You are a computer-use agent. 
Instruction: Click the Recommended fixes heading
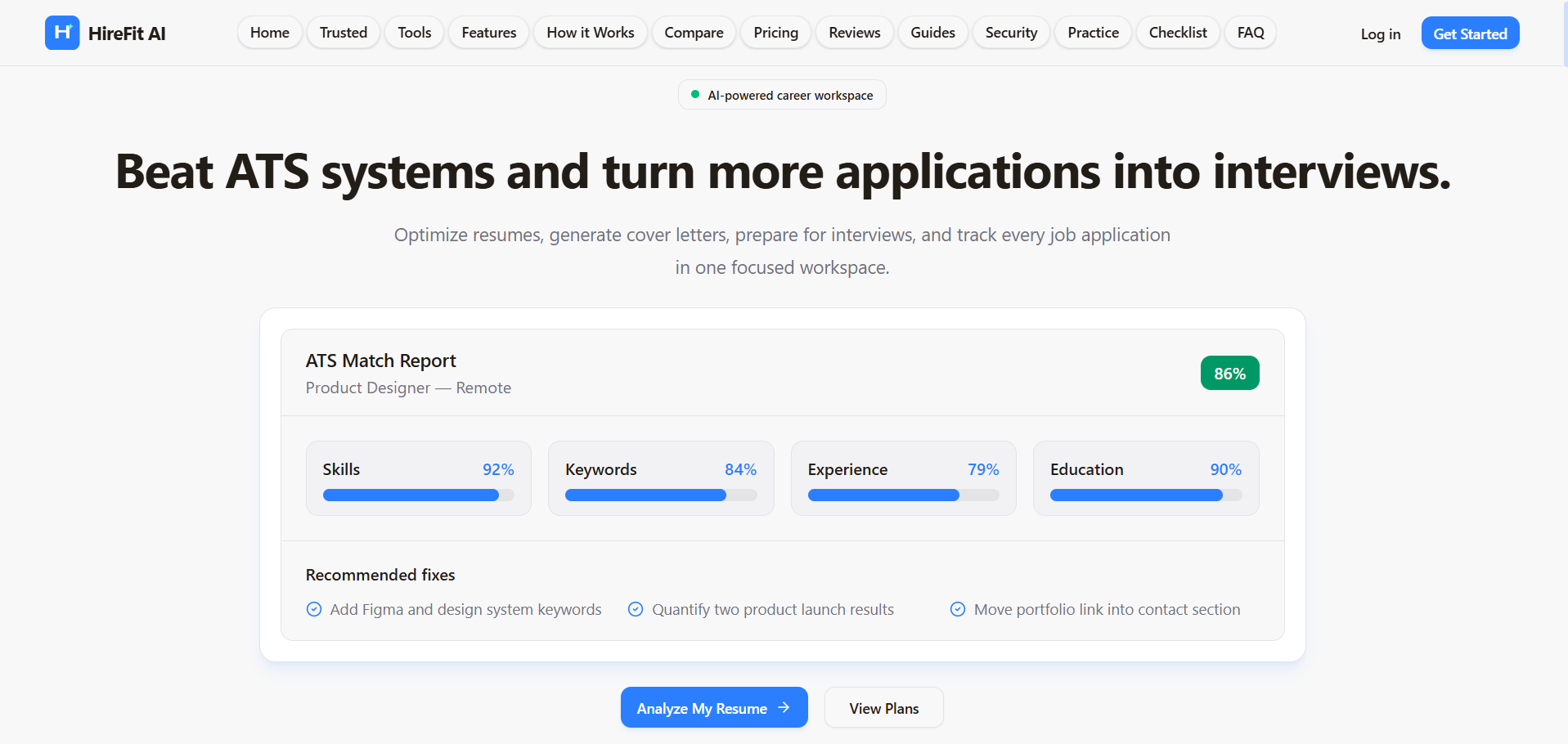(x=380, y=575)
